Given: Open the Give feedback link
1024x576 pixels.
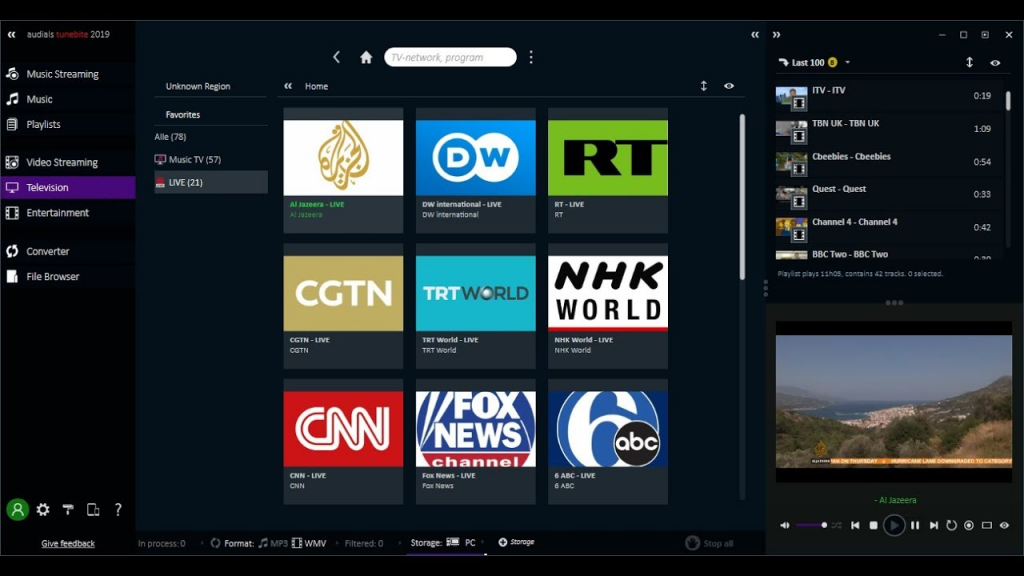Looking at the screenshot, I should coord(68,543).
